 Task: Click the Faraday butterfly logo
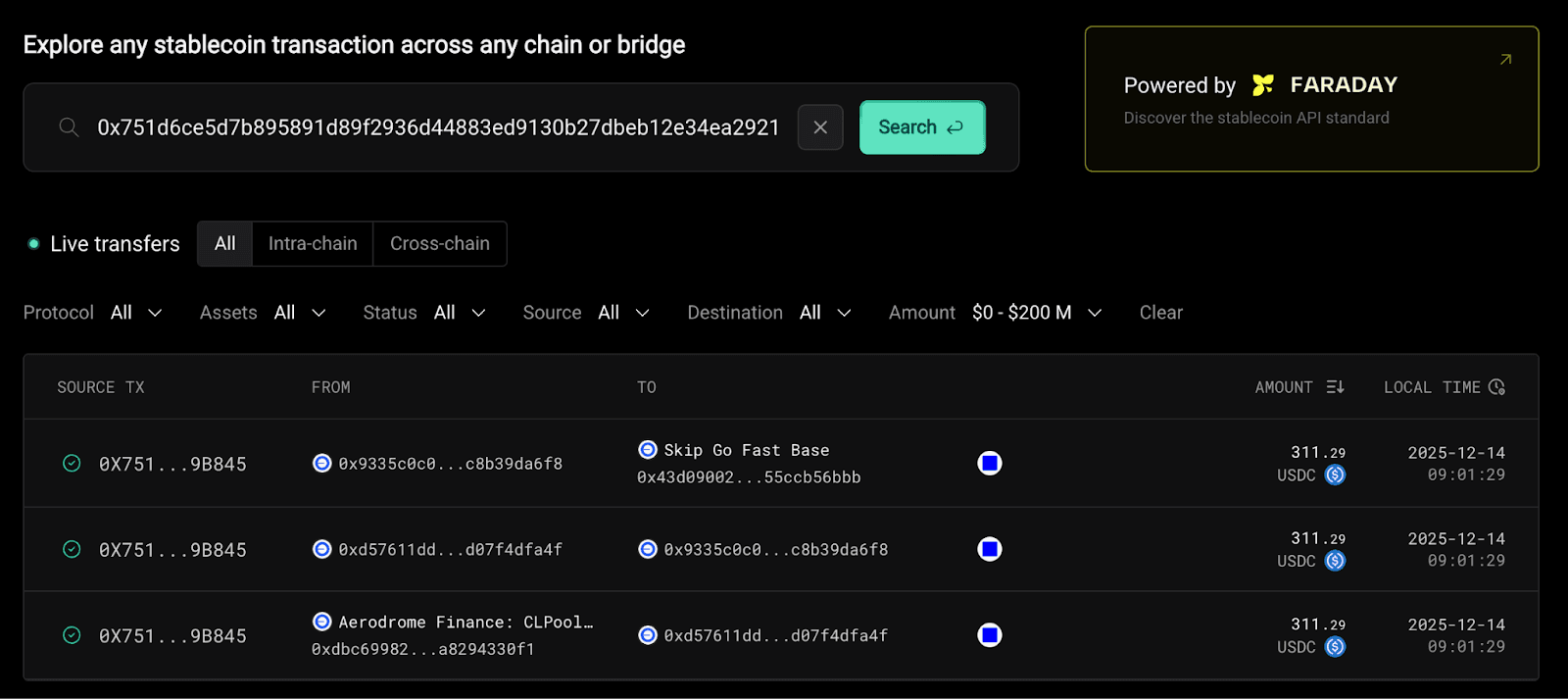tap(1262, 85)
